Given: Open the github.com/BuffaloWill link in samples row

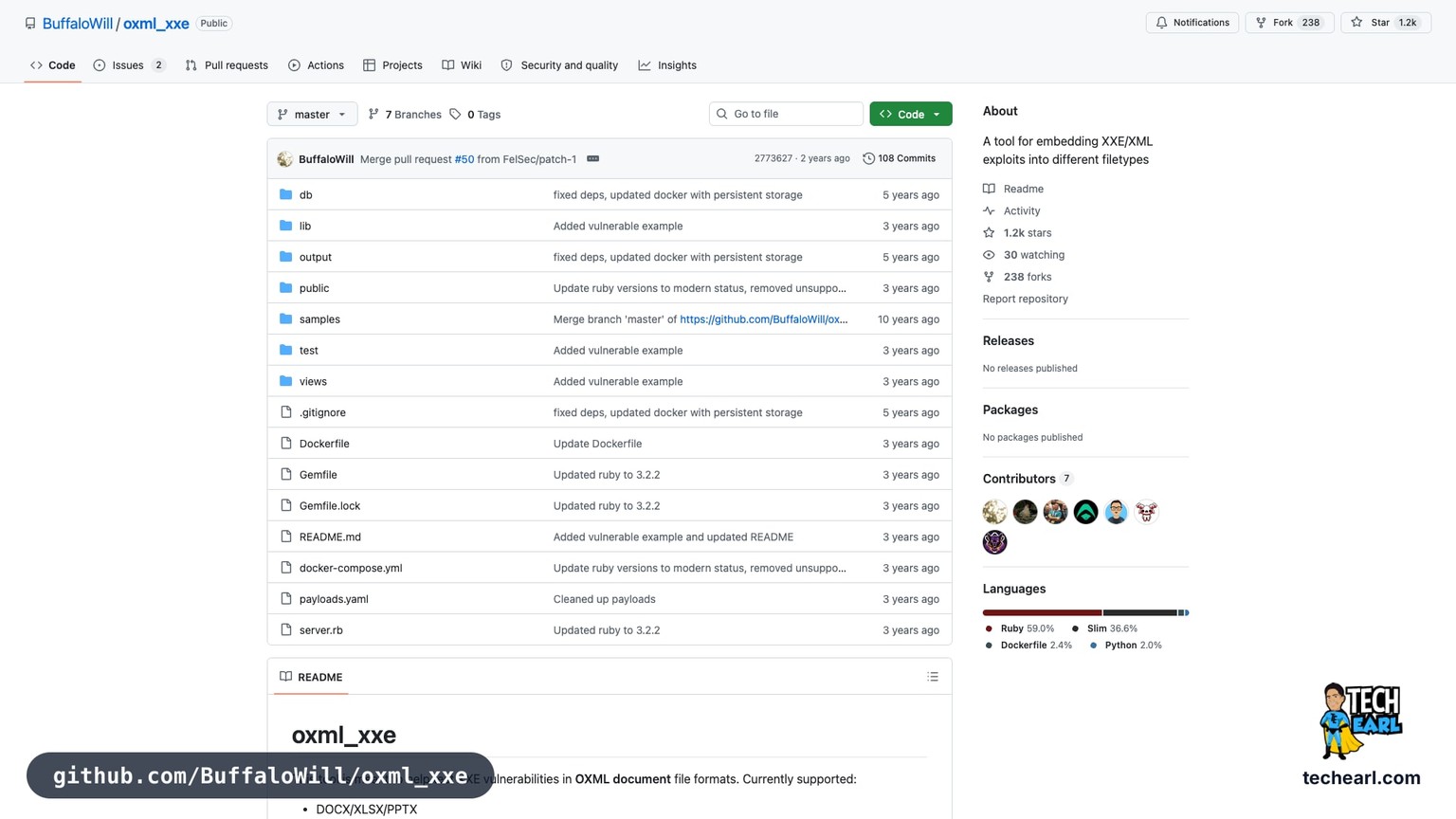Looking at the screenshot, I should pos(764,319).
